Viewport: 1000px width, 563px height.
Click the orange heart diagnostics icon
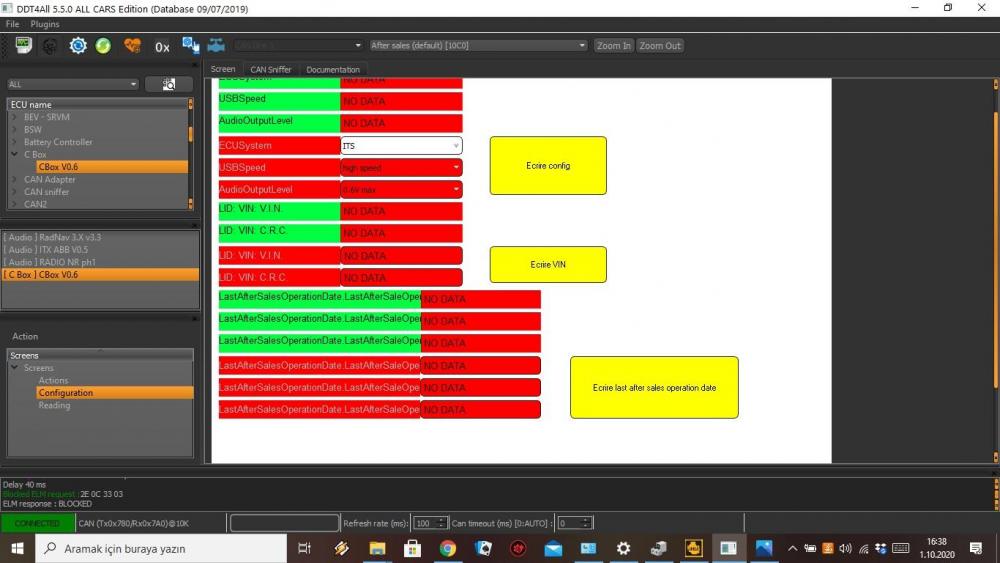(x=133, y=46)
